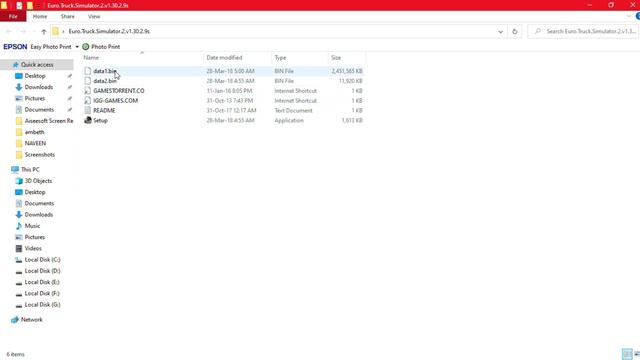Open Desktop under This PC
640x360 pixels.
pos(35,192)
